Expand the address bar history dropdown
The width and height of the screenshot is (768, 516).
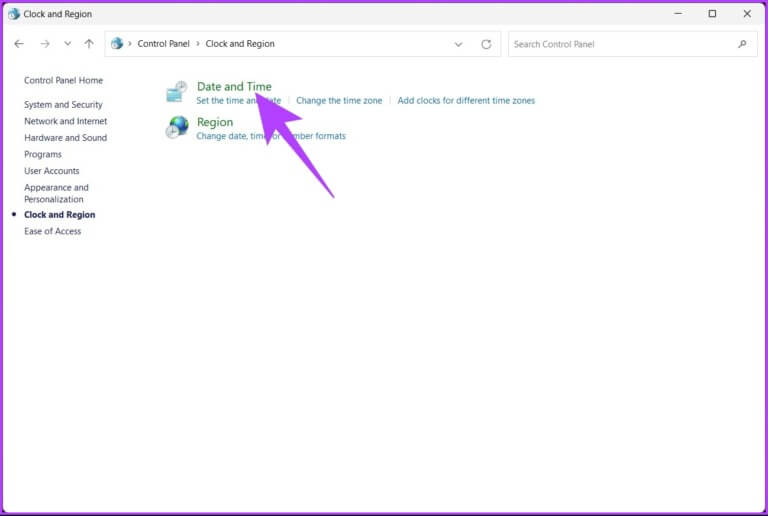point(458,44)
